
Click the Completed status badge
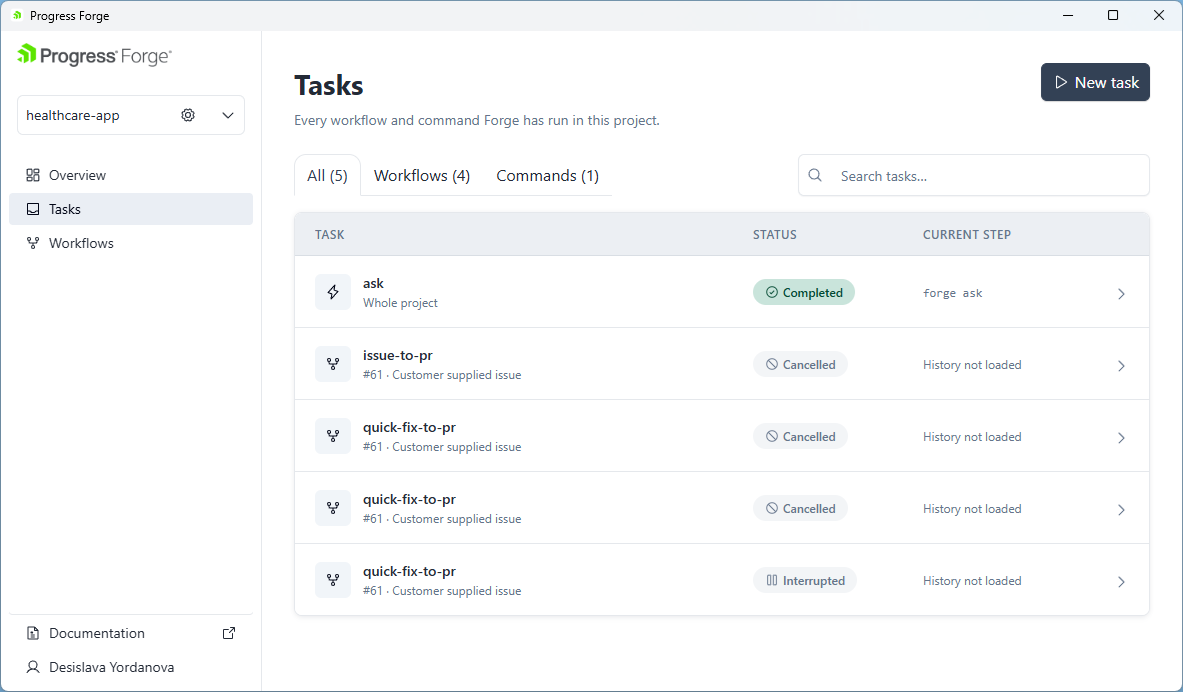[804, 292]
